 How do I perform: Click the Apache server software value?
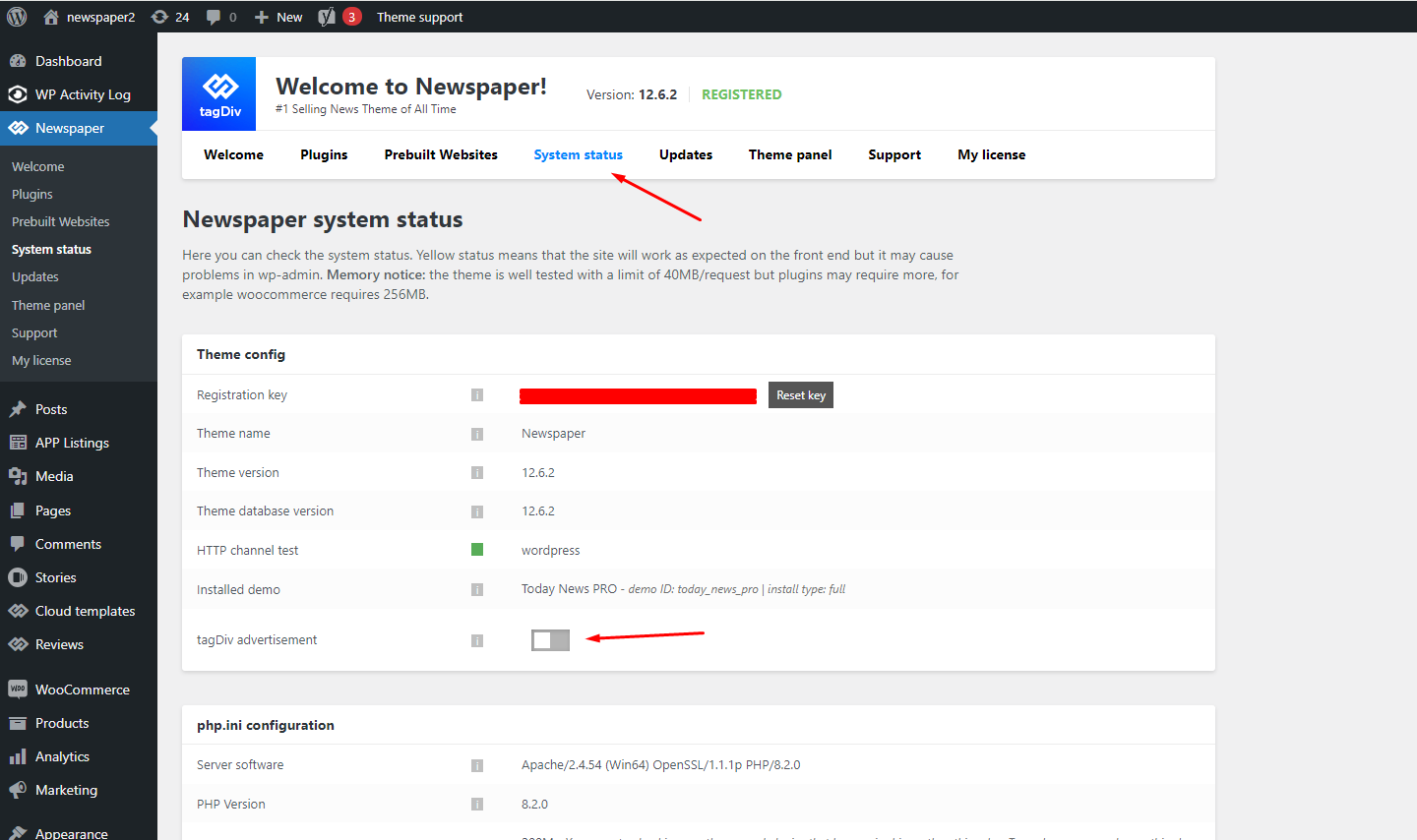[661, 764]
